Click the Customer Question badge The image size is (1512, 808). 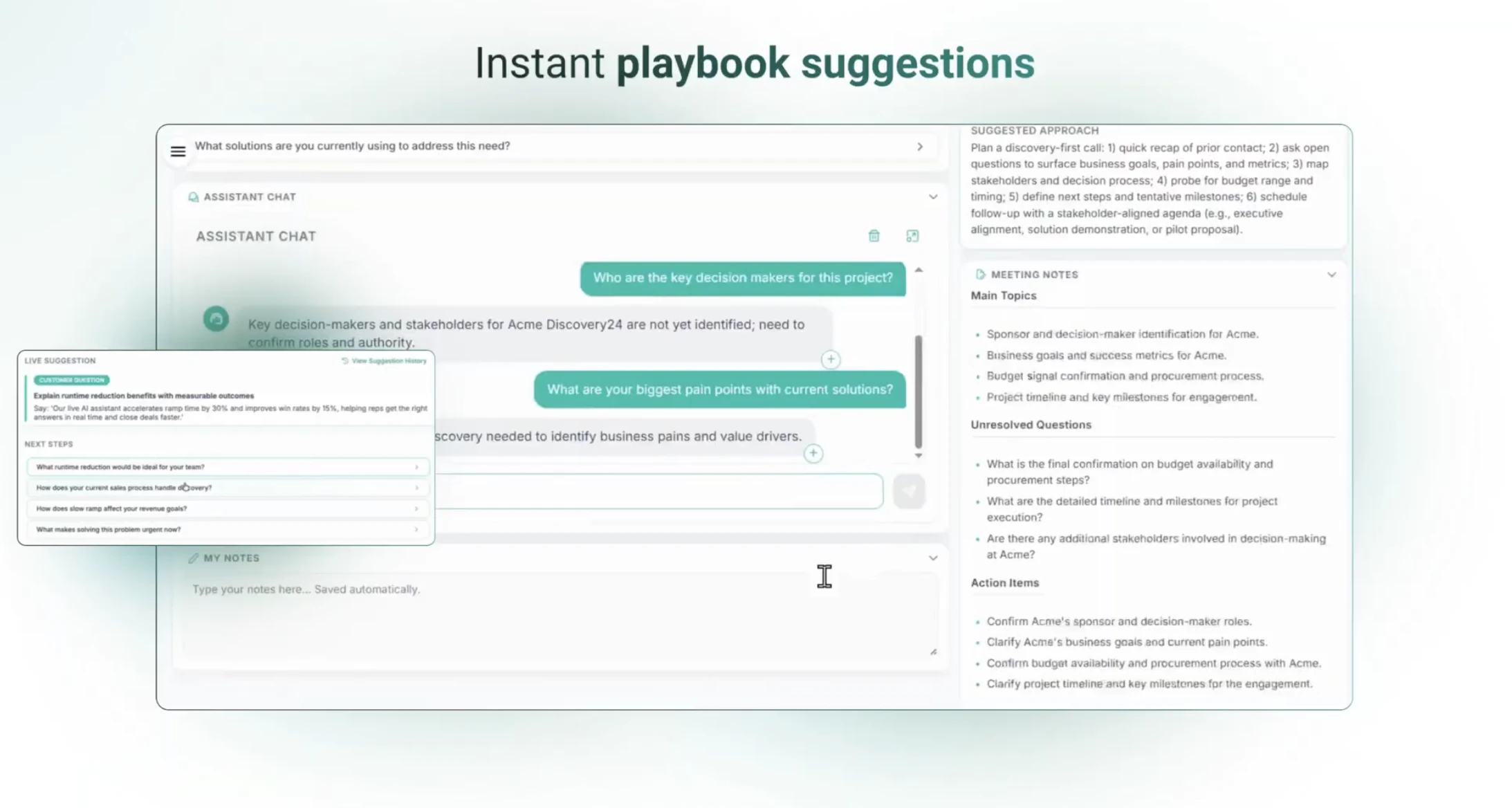coord(71,380)
